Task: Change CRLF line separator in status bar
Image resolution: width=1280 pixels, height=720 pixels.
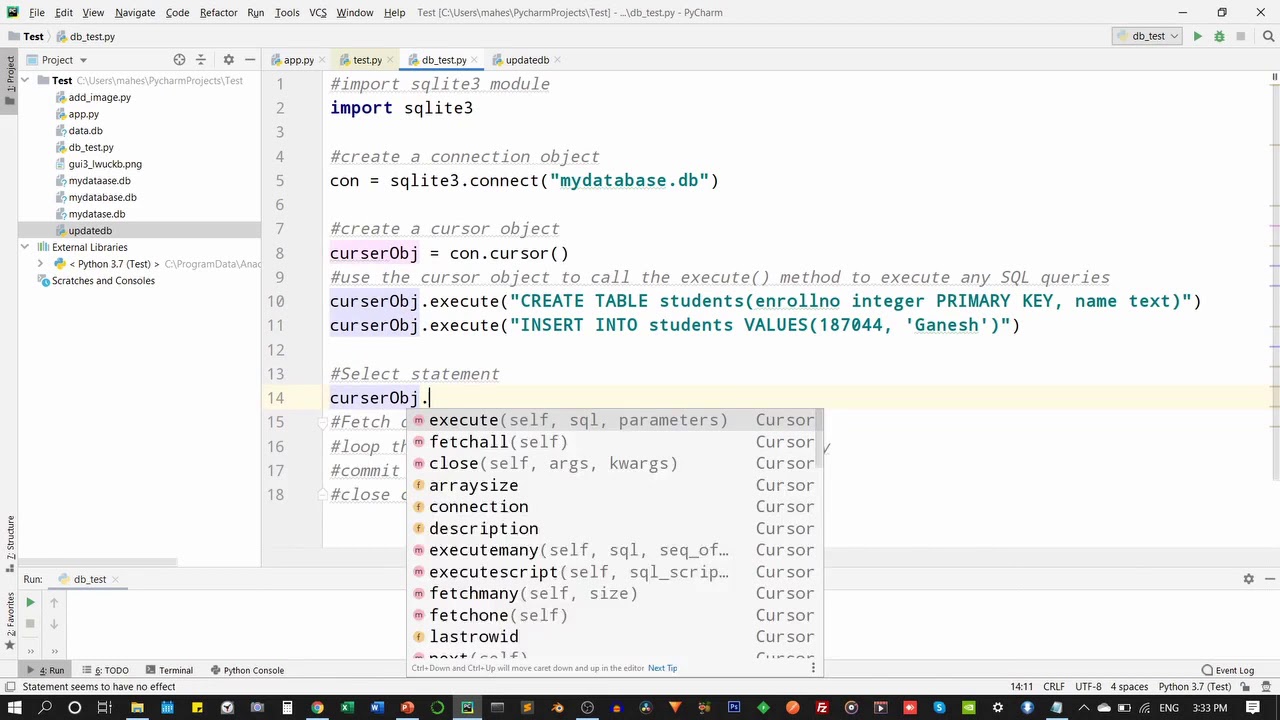Action: tap(1053, 687)
